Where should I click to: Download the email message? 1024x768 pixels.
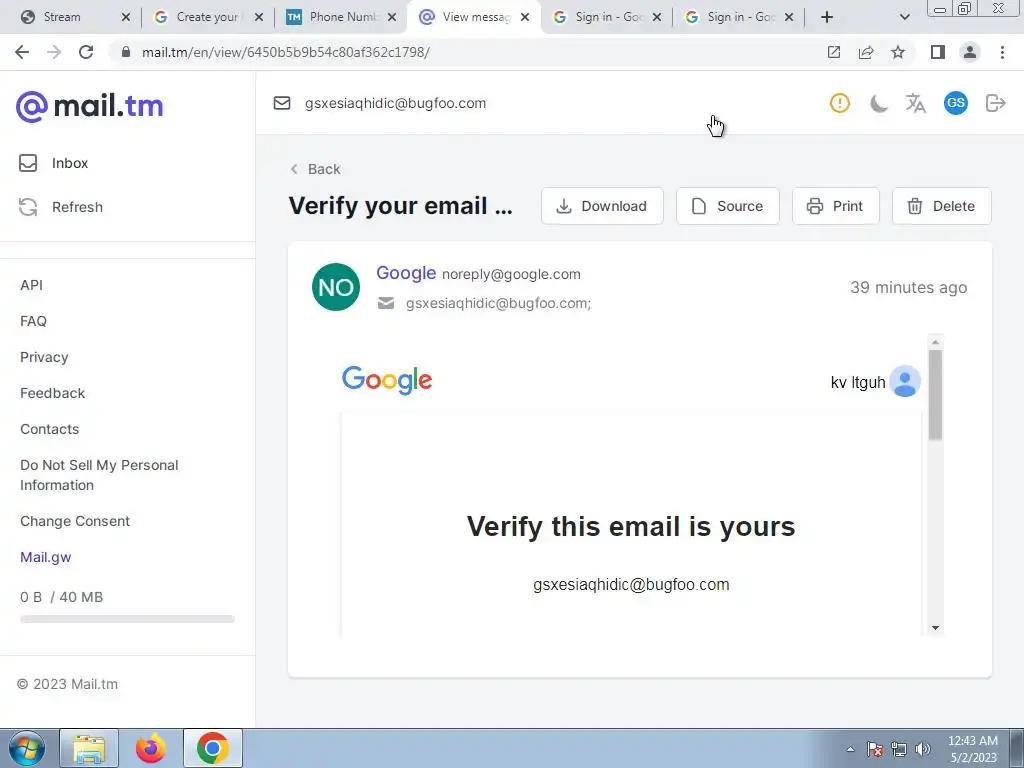[602, 206]
